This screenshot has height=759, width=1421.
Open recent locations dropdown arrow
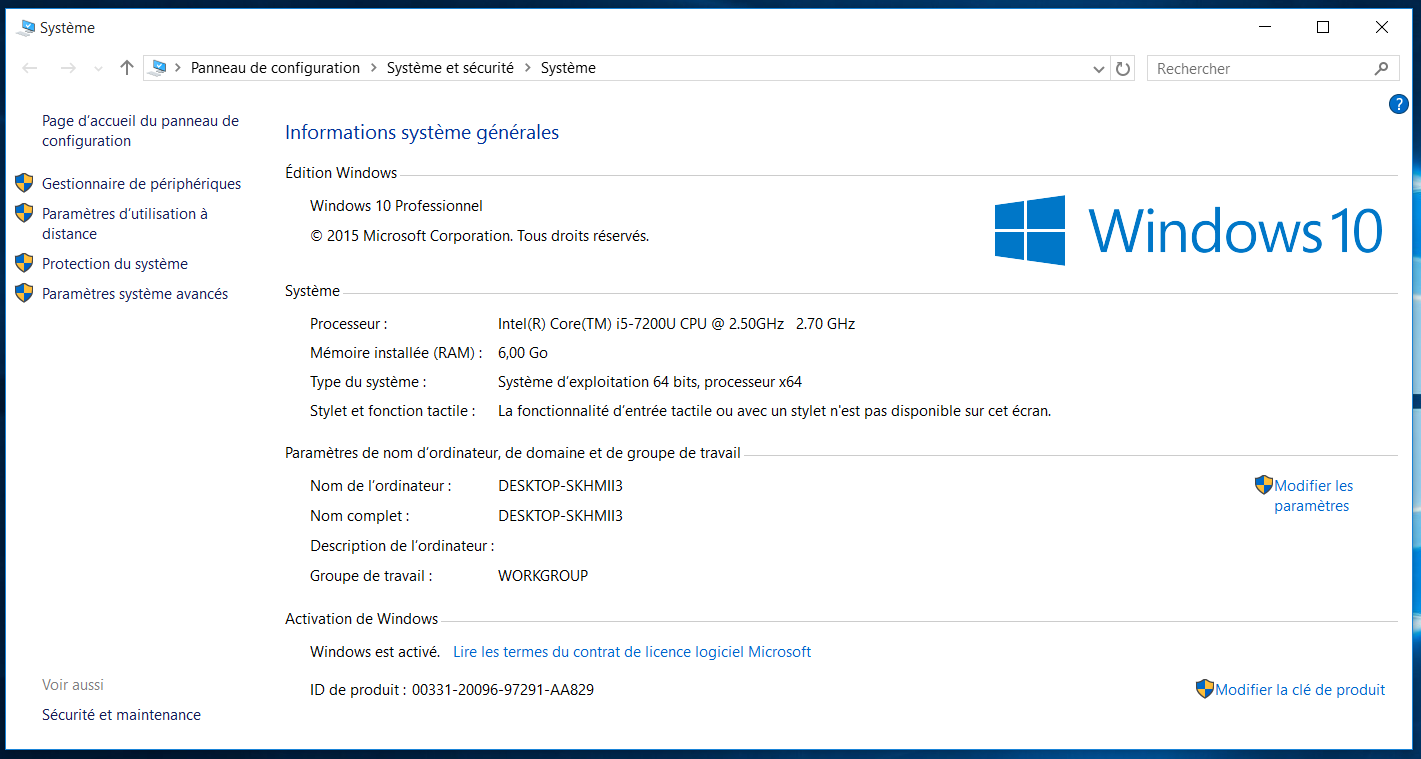[98, 69]
